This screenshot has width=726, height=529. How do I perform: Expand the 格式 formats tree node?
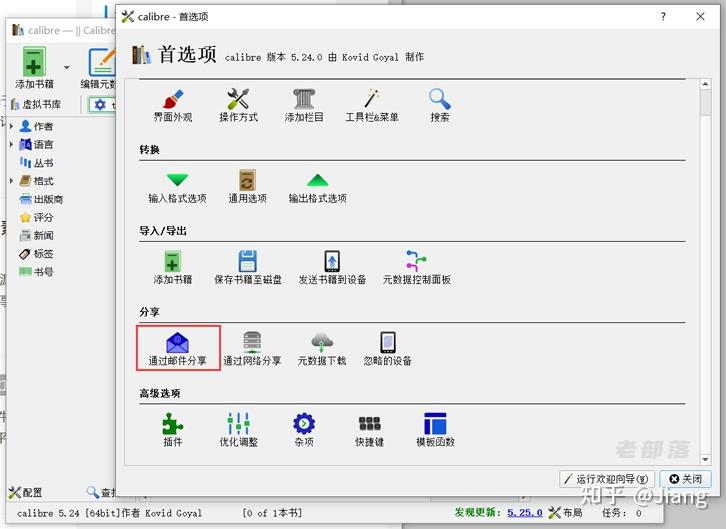click(11, 180)
